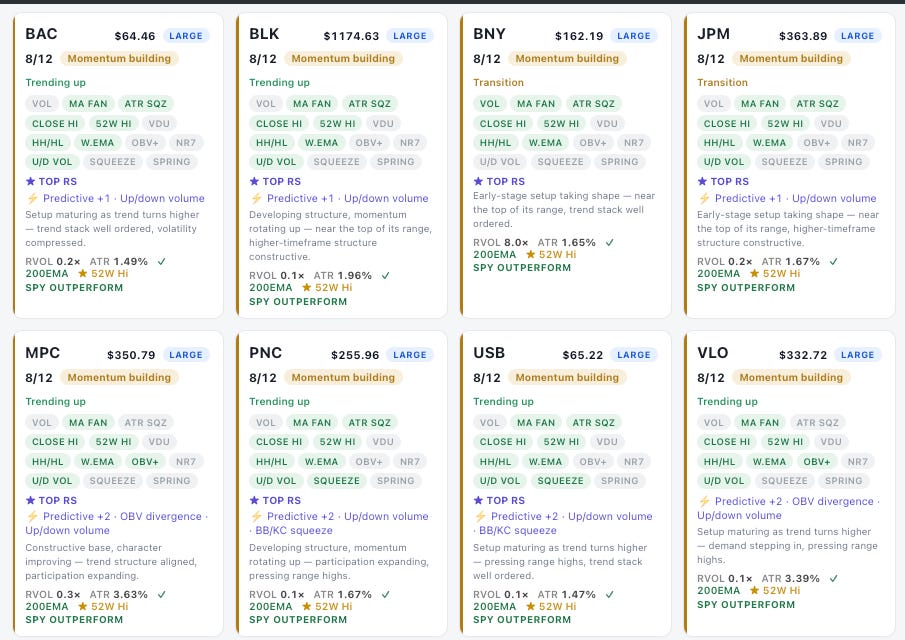The width and height of the screenshot is (905, 640).
Task: Click the lightning Predictive icon on BLK card
Action: (x=256, y=198)
